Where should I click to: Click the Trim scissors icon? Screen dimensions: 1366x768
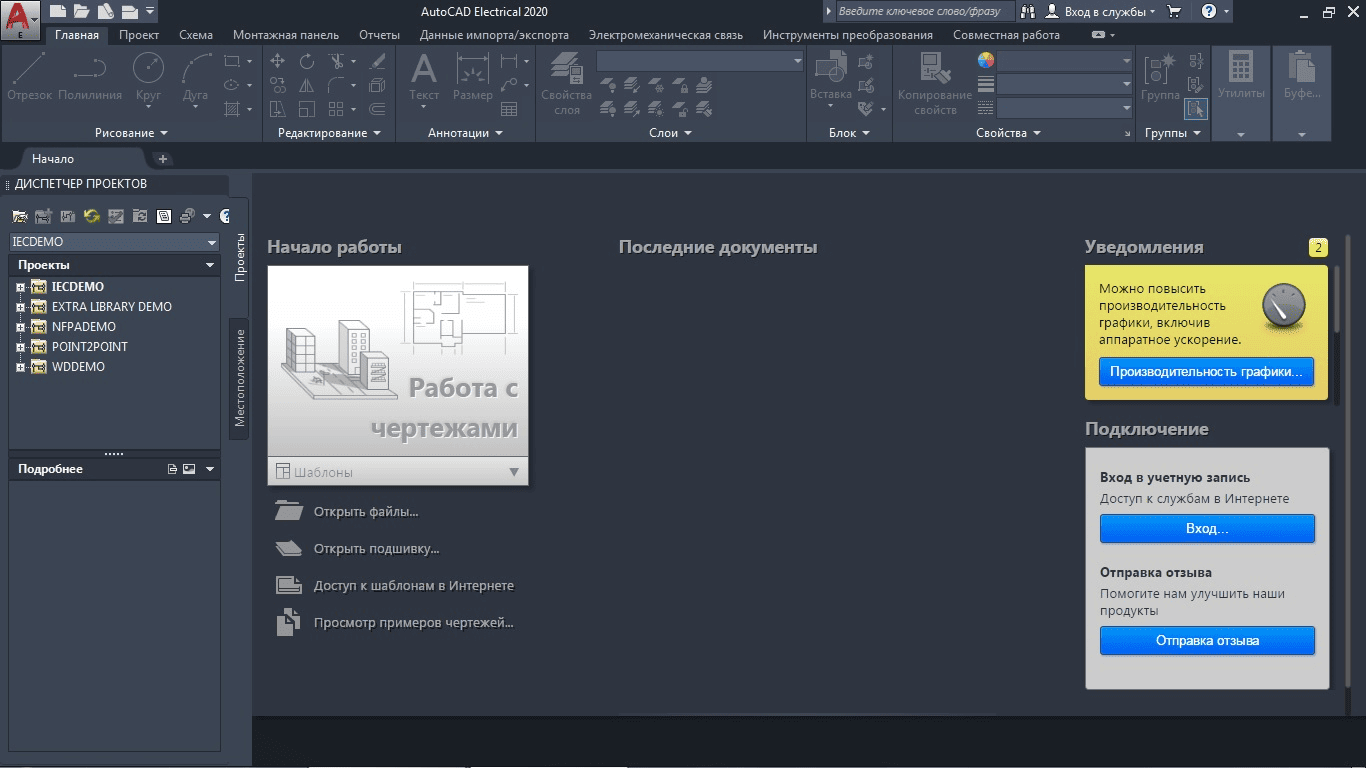[337, 62]
